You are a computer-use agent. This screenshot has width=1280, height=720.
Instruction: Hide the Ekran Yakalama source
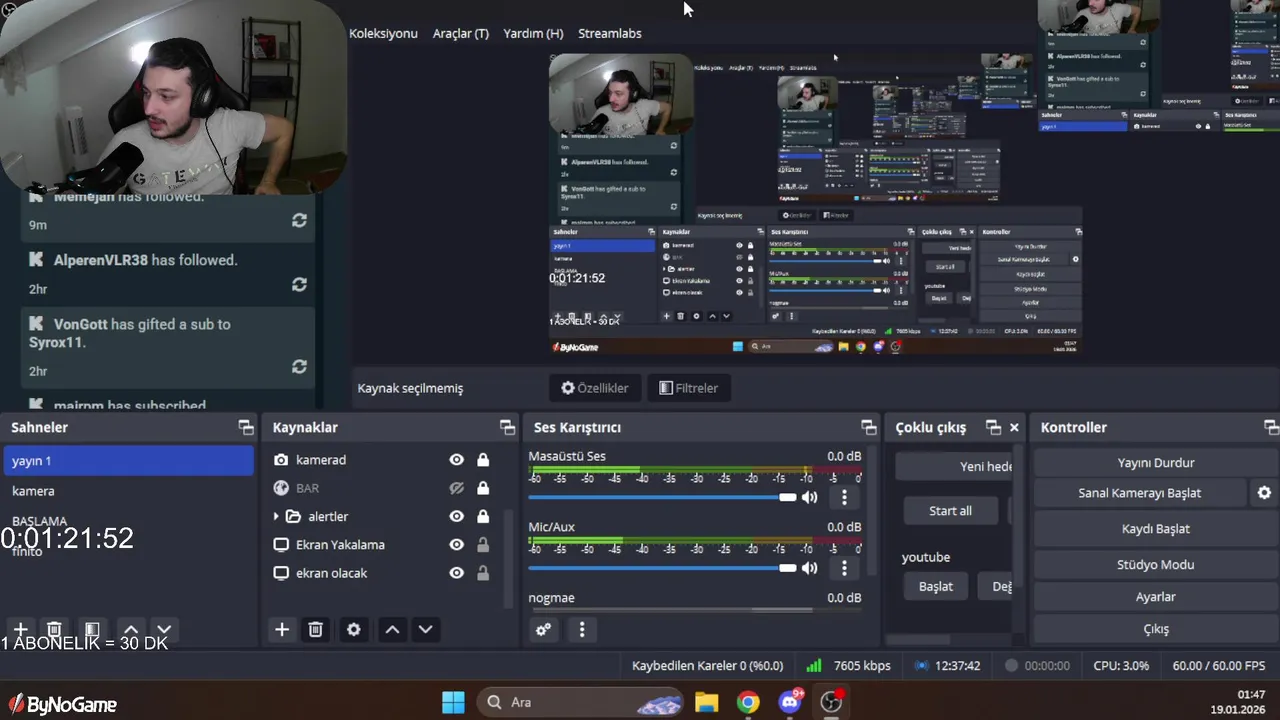(457, 545)
